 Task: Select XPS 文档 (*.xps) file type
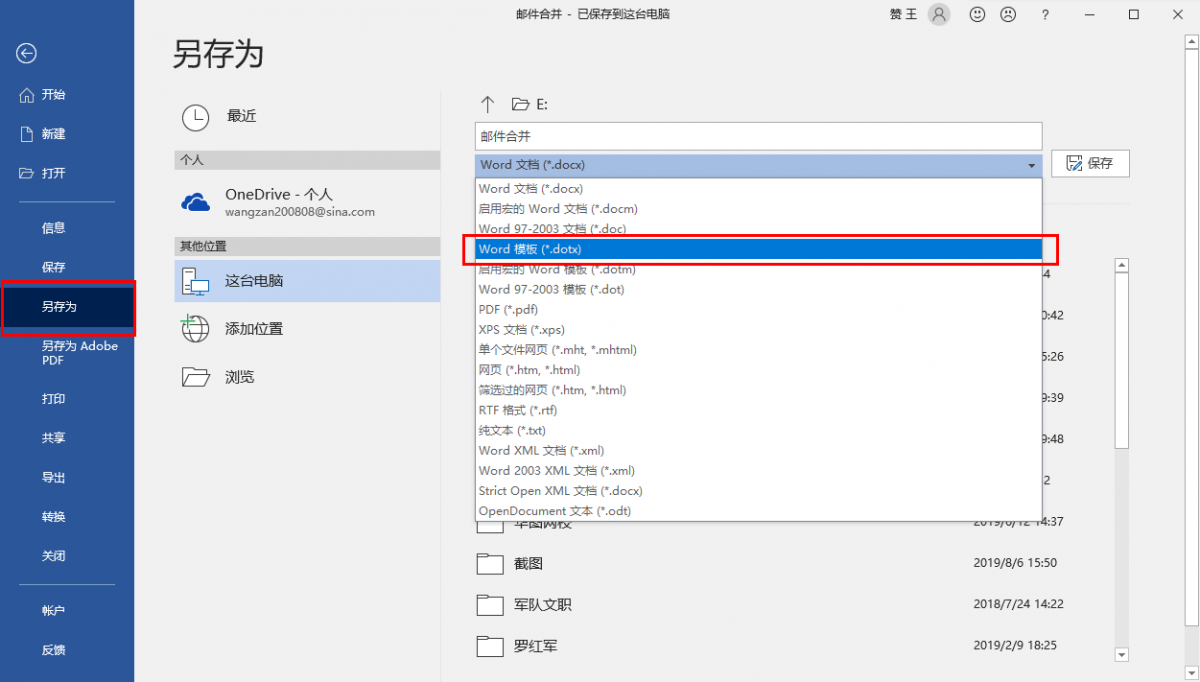click(x=759, y=329)
